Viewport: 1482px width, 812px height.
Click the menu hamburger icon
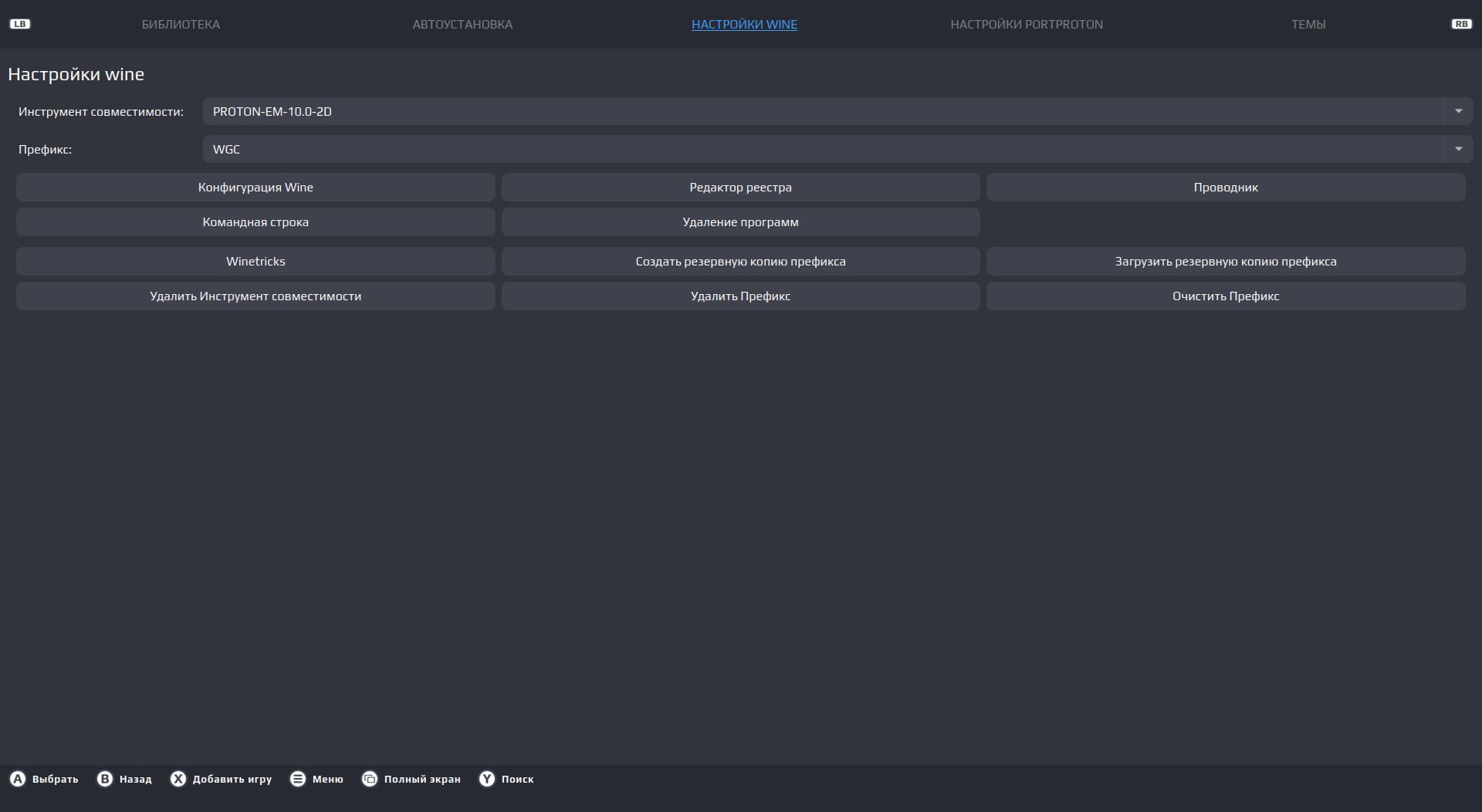point(298,779)
